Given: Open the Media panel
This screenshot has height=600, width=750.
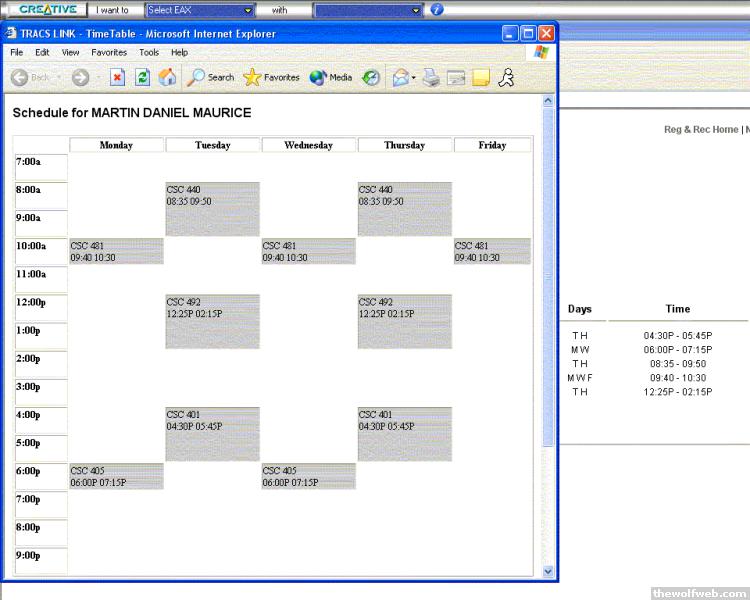Looking at the screenshot, I should (331, 77).
